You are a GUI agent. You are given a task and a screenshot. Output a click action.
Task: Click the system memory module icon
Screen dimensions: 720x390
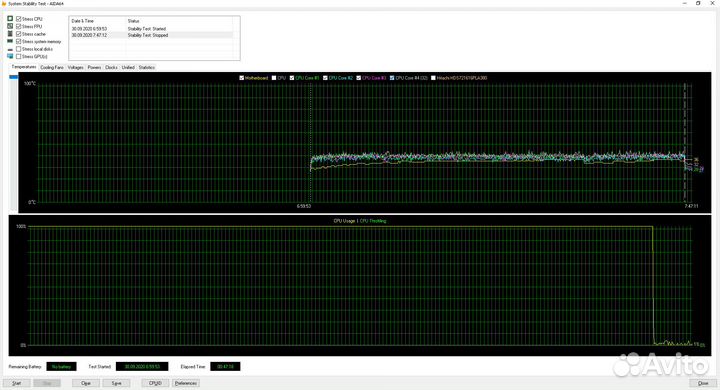click(10, 41)
